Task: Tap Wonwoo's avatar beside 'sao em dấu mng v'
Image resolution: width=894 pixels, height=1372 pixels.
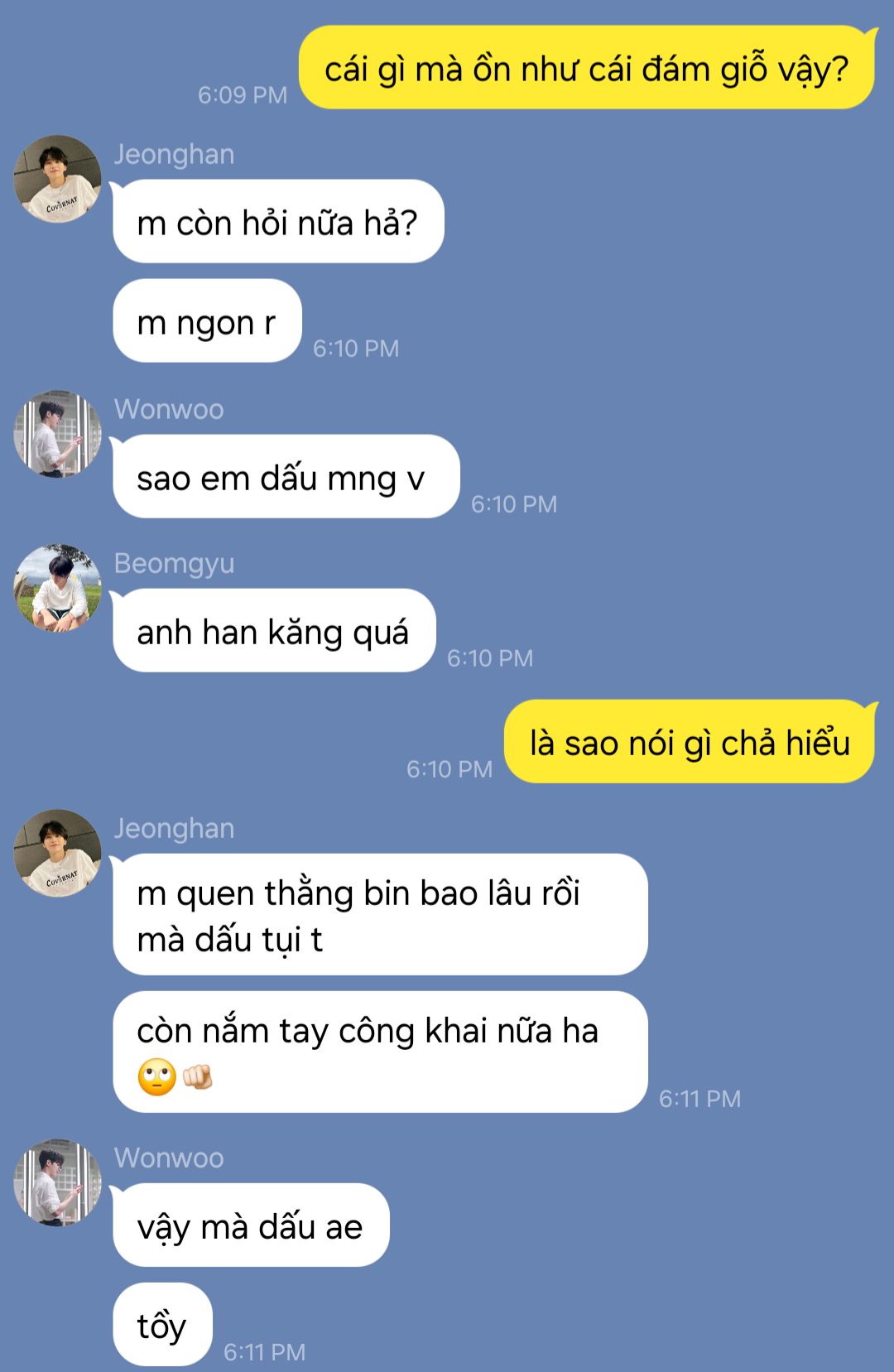Action: [57, 434]
